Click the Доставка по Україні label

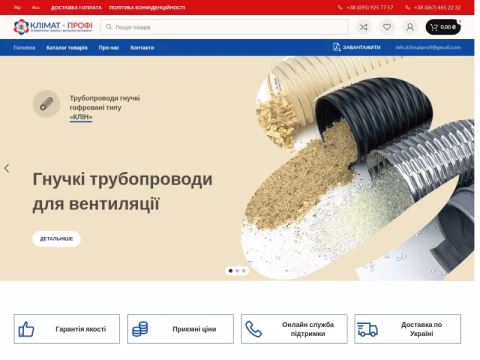point(422,329)
